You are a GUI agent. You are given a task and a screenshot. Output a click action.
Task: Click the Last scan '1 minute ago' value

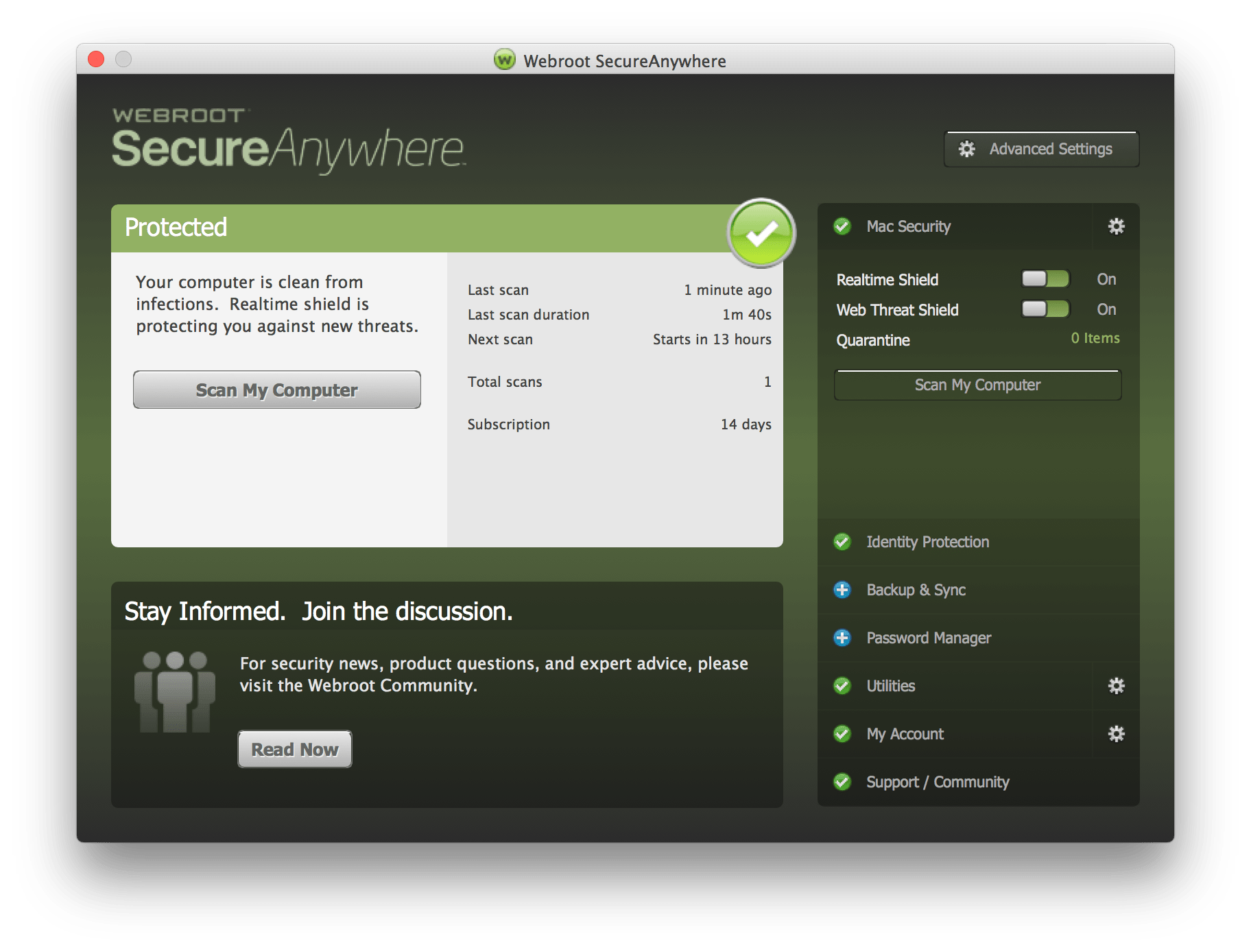coord(728,290)
